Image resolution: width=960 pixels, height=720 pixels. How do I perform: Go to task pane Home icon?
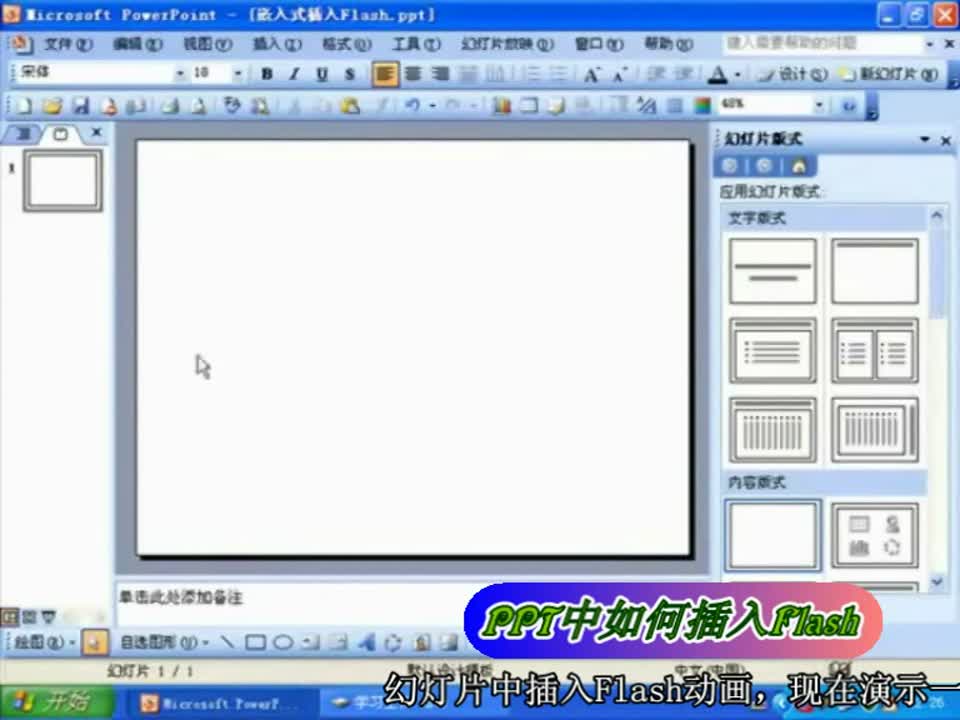[x=798, y=166]
